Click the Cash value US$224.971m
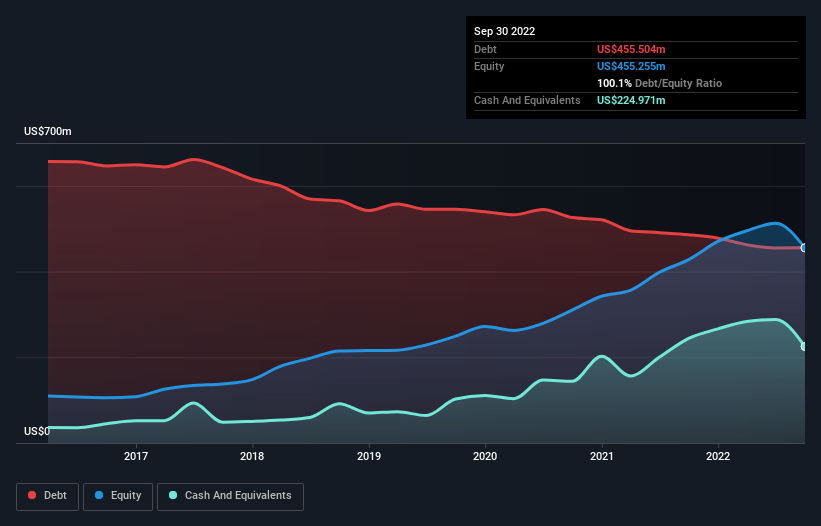The height and width of the screenshot is (526, 821). click(631, 100)
